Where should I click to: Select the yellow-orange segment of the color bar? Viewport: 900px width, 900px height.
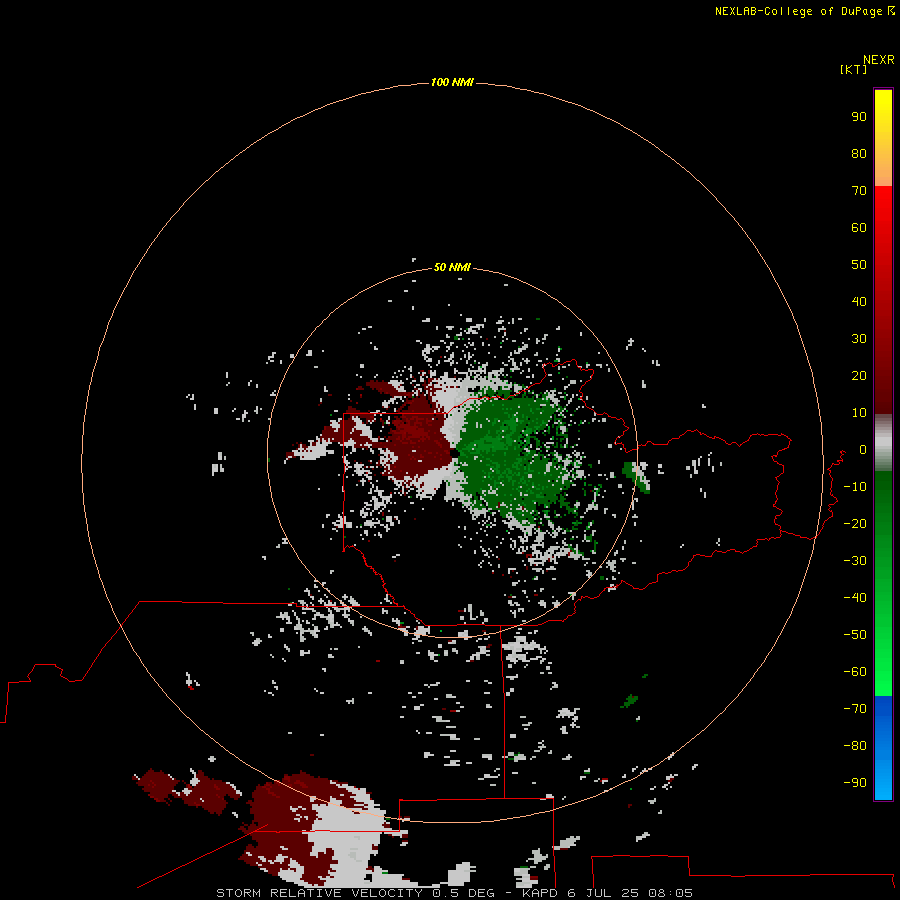click(x=883, y=138)
